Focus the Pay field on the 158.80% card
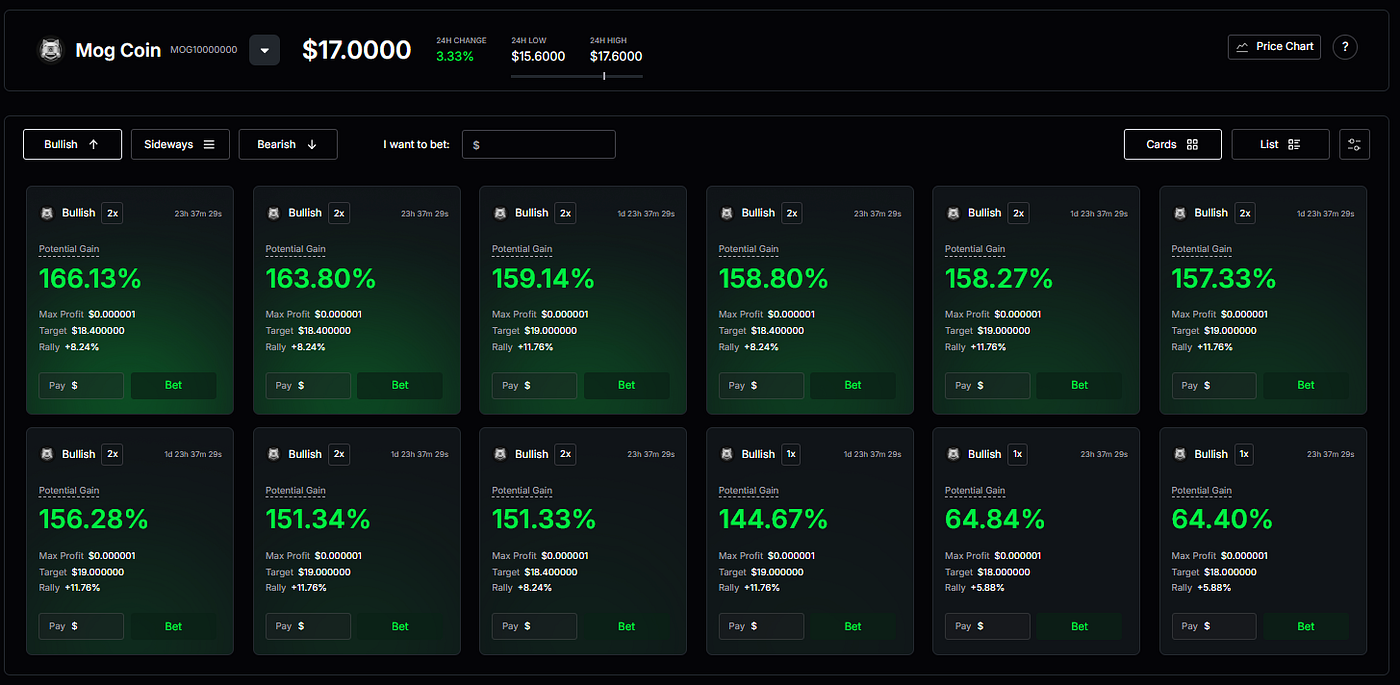This screenshot has height=685, width=1400. coord(761,385)
